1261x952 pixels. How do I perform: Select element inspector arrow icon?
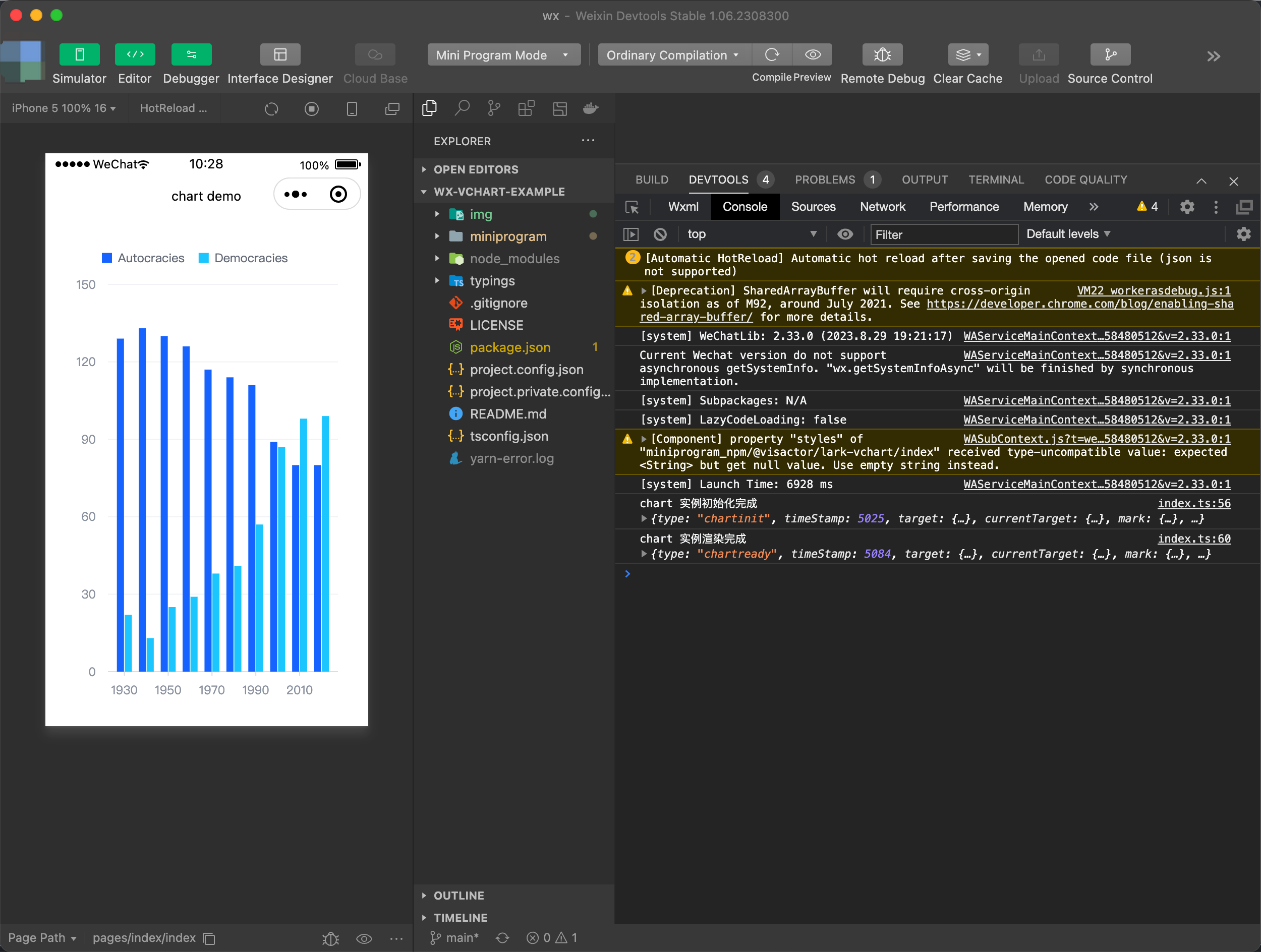[632, 207]
